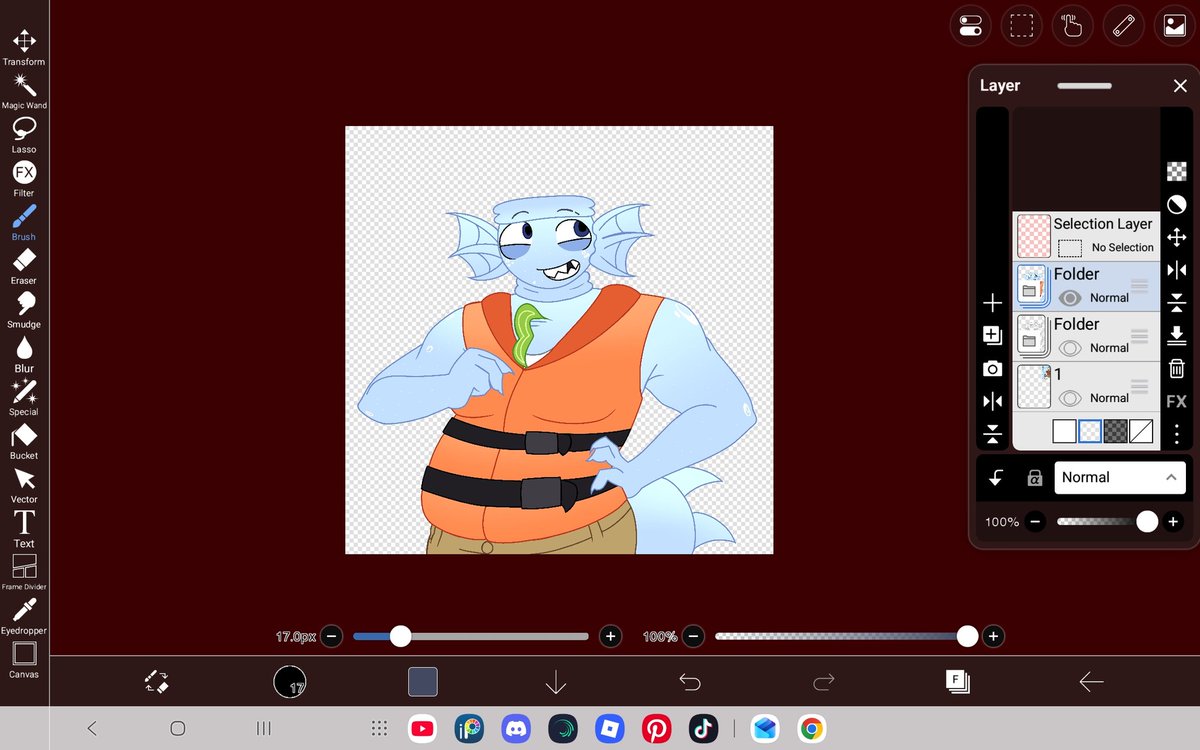The width and height of the screenshot is (1200, 750).
Task: Select the Brush tool
Action: click(x=24, y=222)
